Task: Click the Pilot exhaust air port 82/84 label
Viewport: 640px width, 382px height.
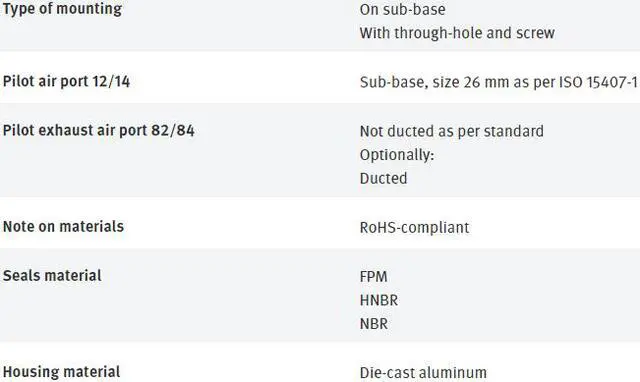Action: coord(98,130)
